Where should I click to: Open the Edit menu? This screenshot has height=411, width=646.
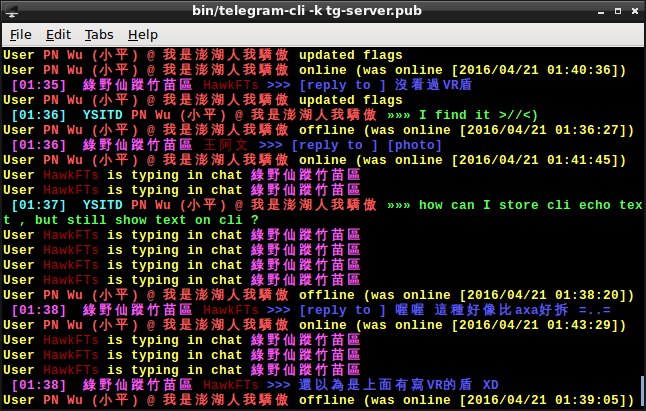(x=58, y=35)
